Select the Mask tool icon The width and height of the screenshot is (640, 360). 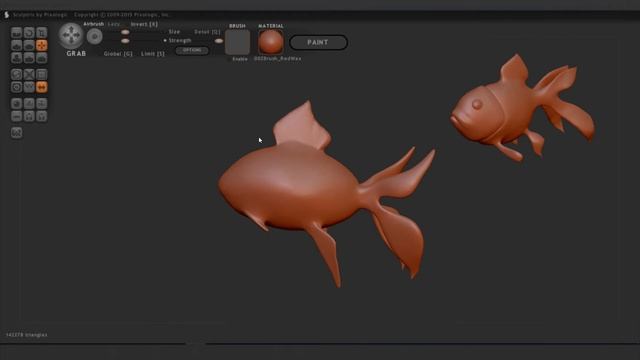point(16,87)
